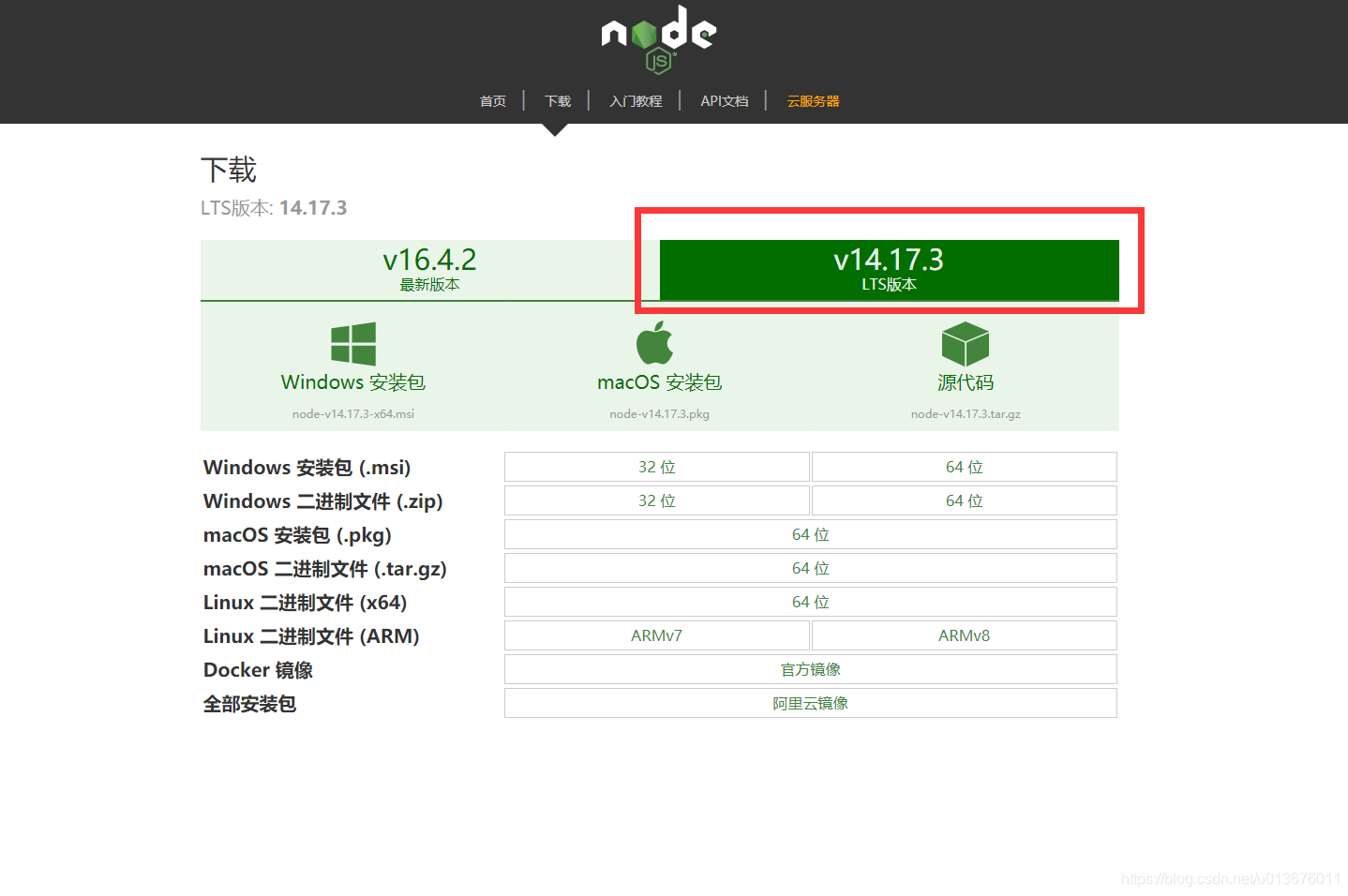Download Windows .msi 32 位 installer
This screenshot has height=896, width=1348.
(x=657, y=467)
